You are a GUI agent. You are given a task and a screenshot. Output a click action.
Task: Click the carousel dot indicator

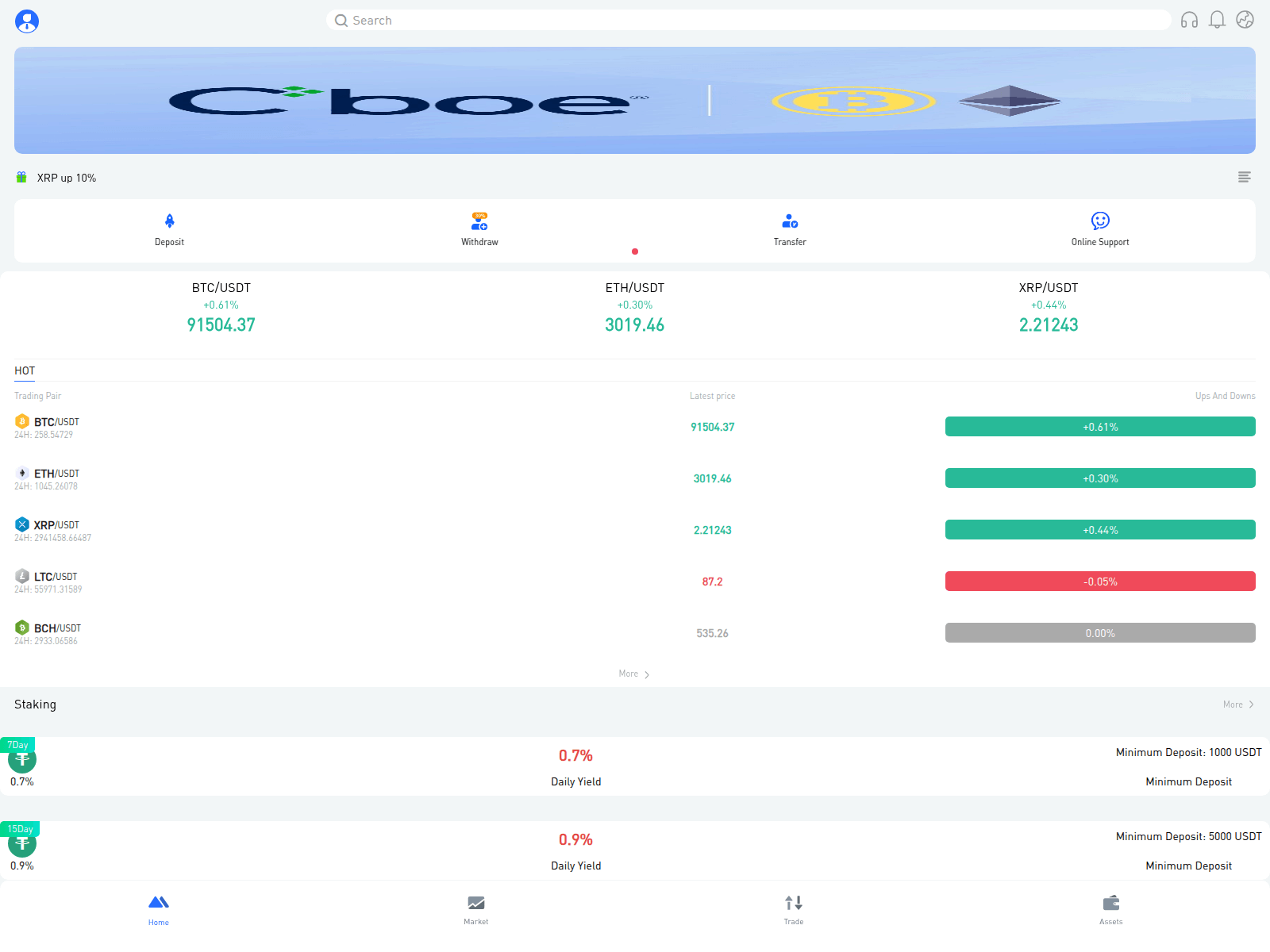click(635, 251)
